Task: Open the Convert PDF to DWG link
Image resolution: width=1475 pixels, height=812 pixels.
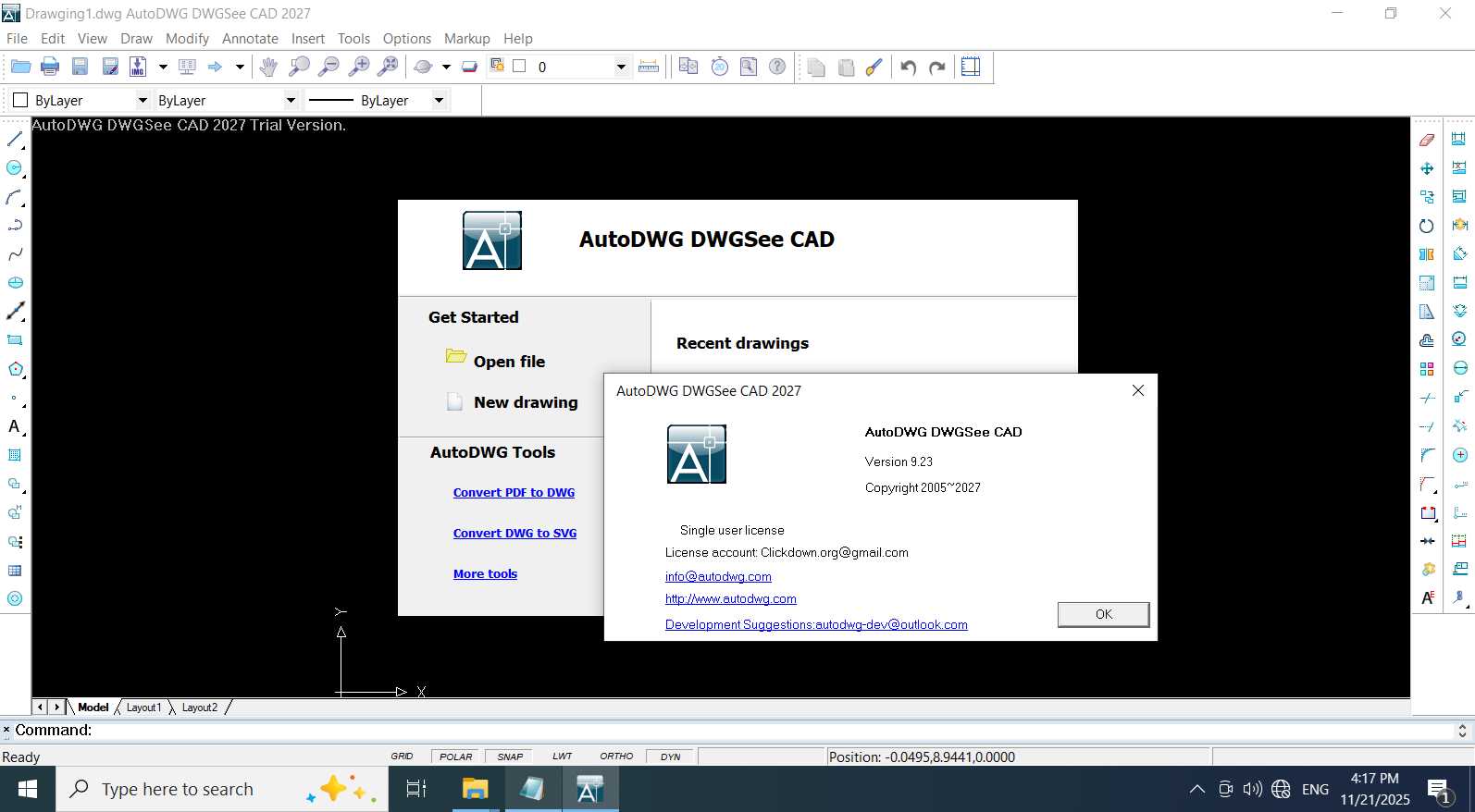Action: coord(514,493)
